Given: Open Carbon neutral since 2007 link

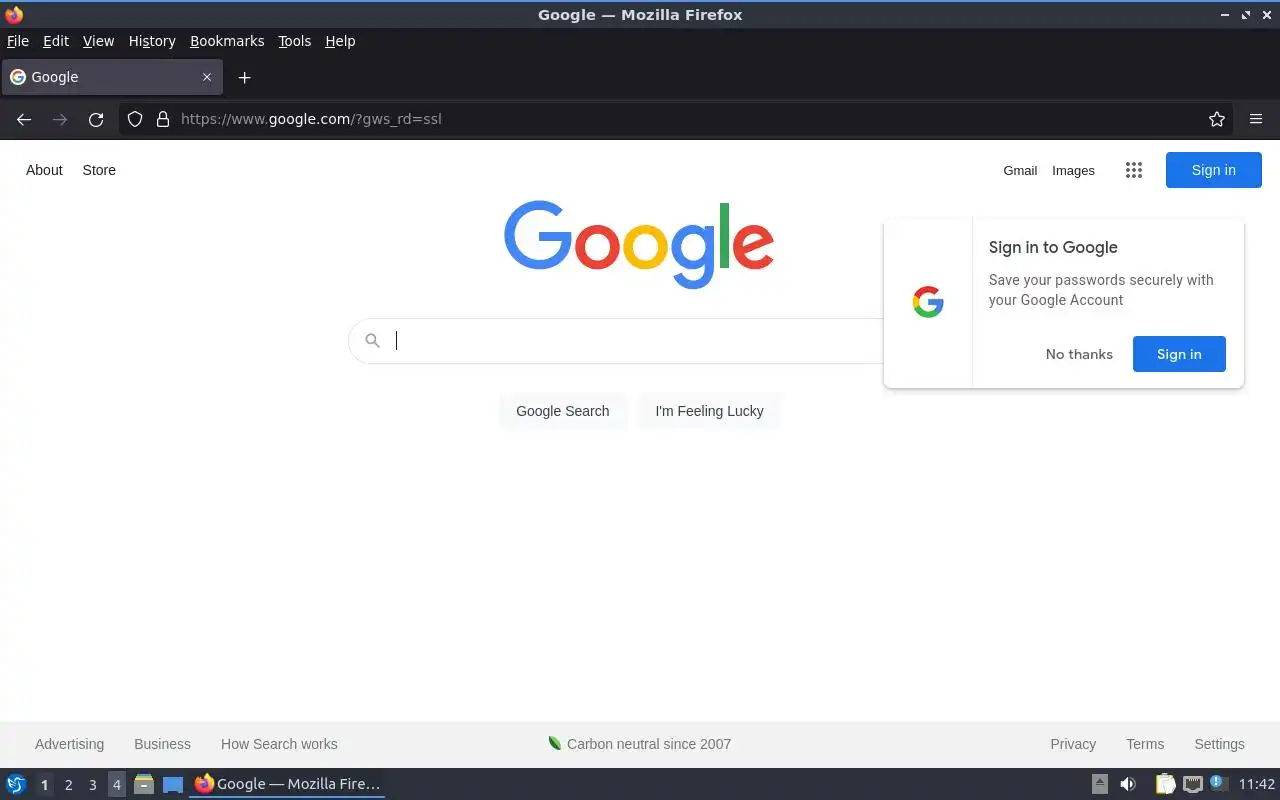Looking at the screenshot, I should pyautogui.click(x=649, y=744).
